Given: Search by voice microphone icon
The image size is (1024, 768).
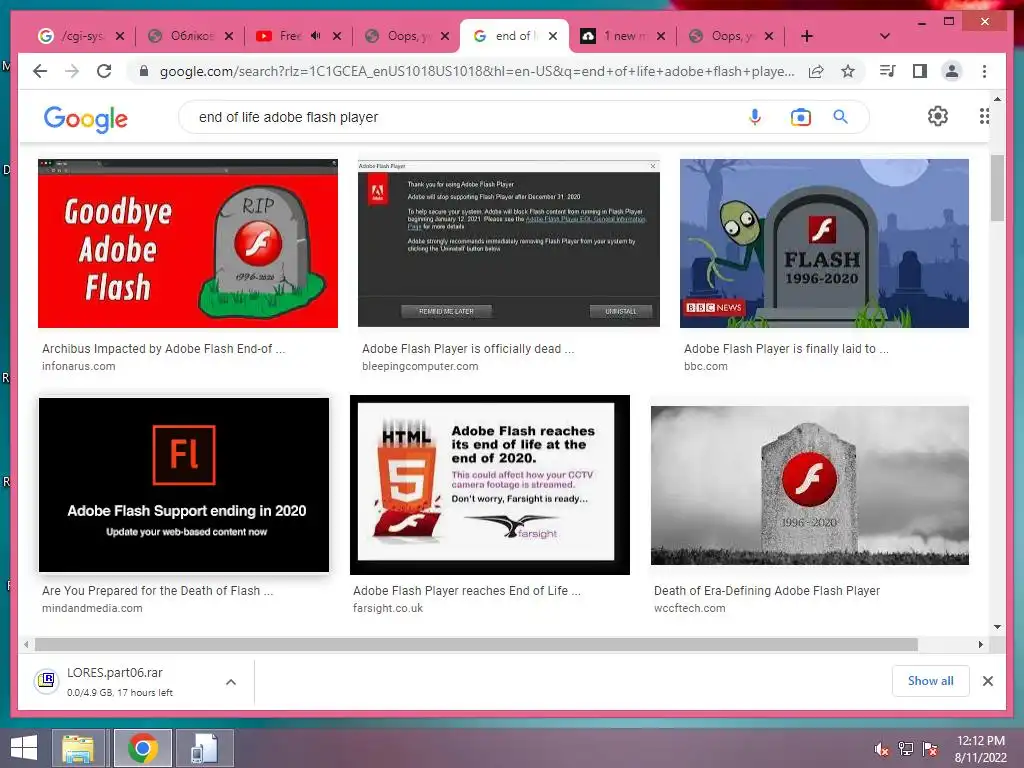Looking at the screenshot, I should click(x=755, y=117).
